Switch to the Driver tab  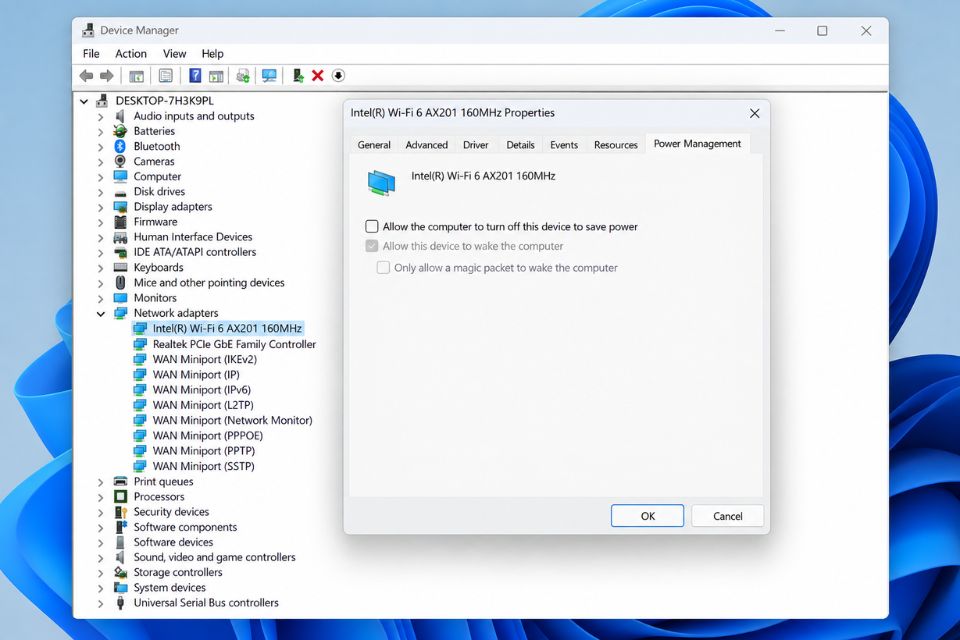click(475, 145)
